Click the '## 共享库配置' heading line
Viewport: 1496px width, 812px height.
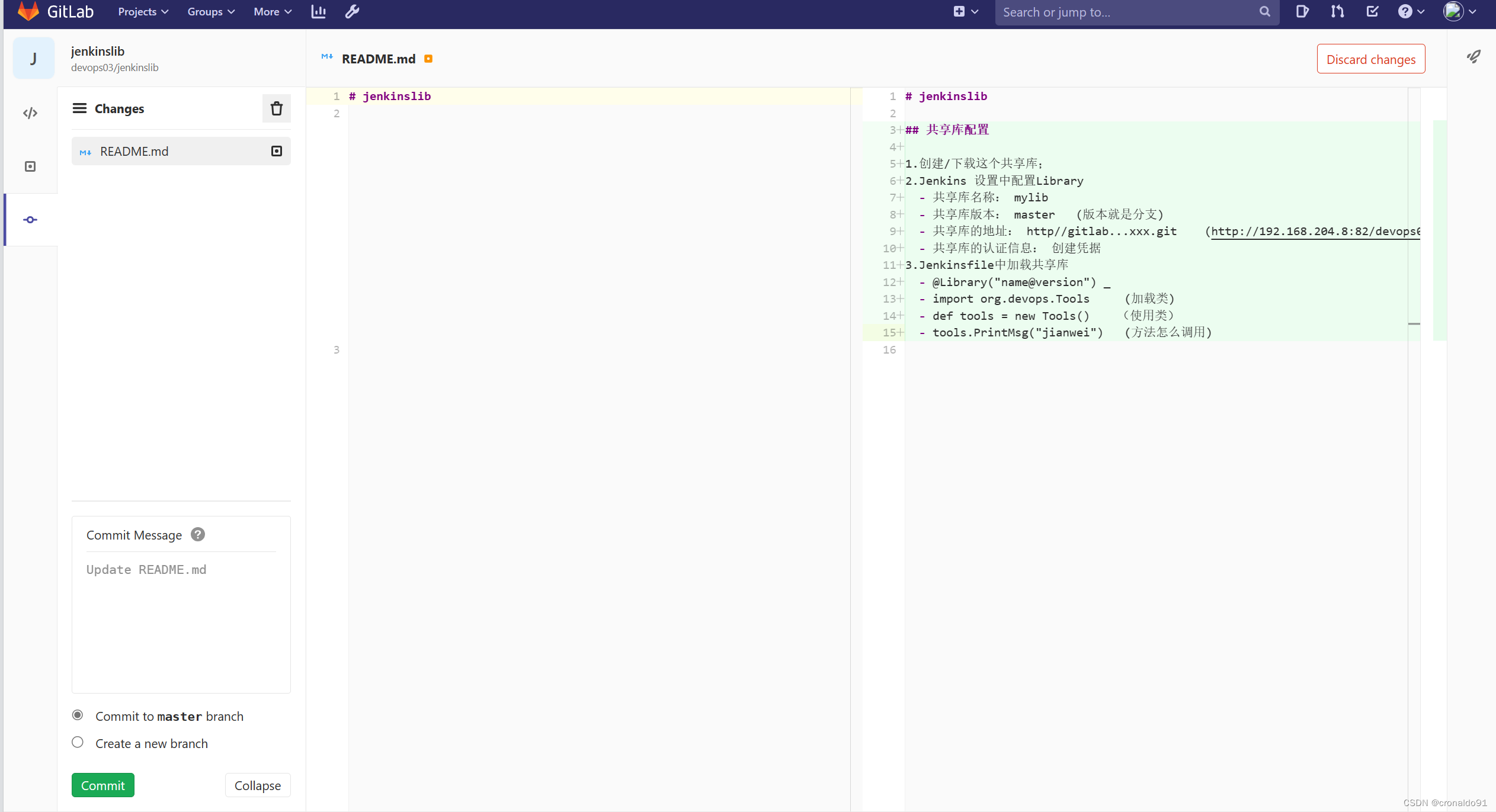click(947, 130)
